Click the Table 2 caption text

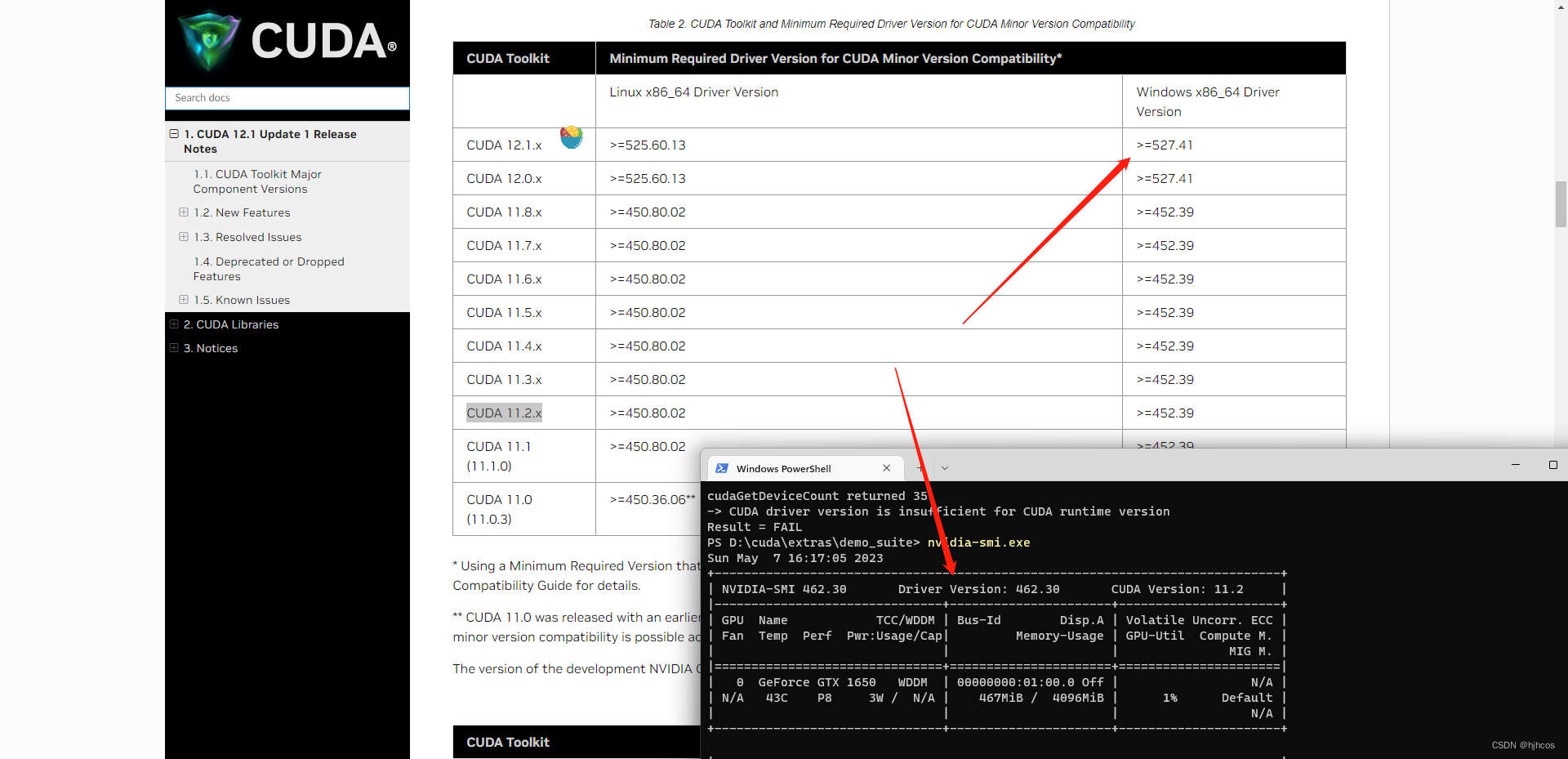point(891,24)
